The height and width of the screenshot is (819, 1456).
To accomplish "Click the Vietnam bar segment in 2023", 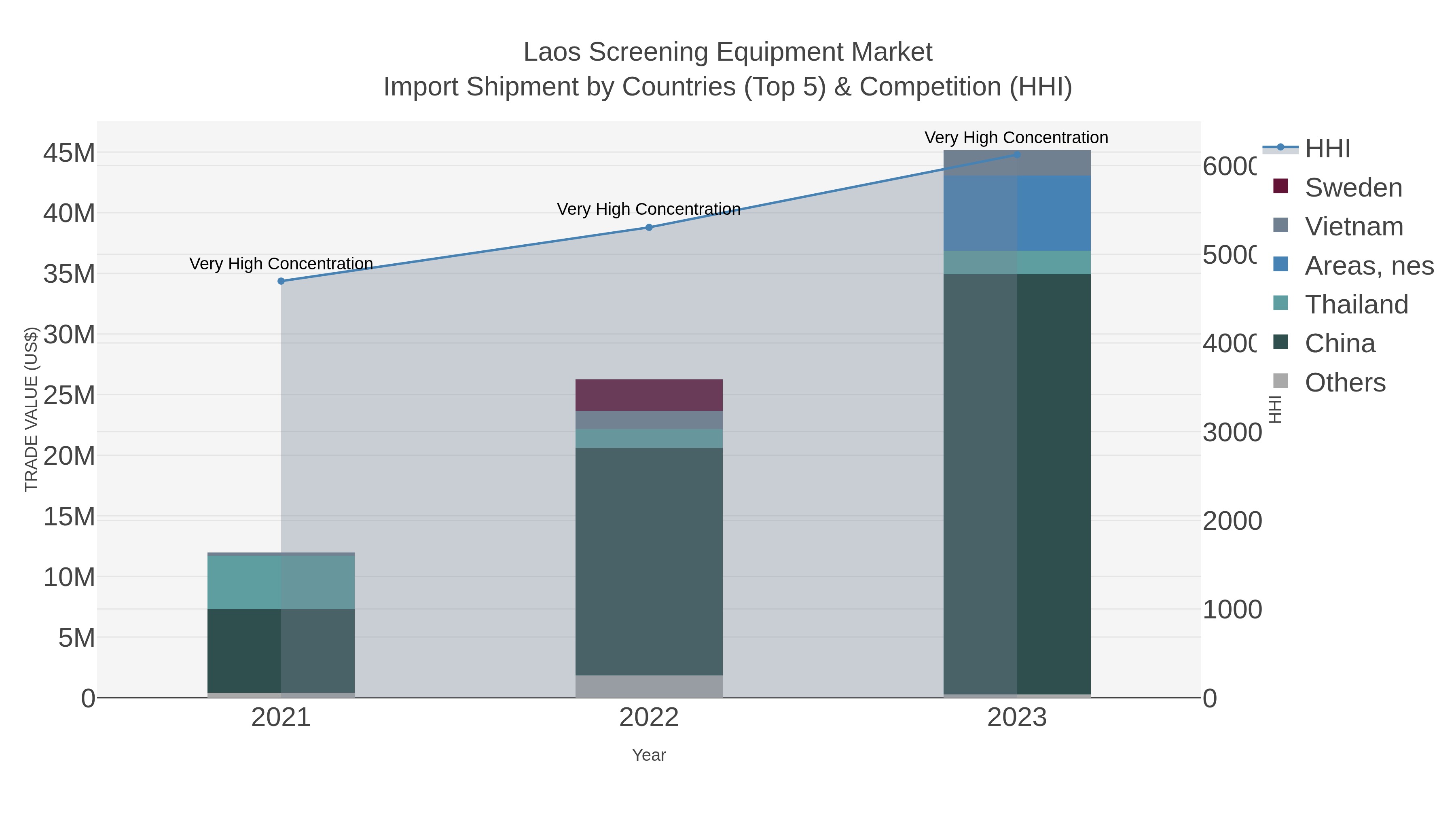I will (x=1017, y=163).
